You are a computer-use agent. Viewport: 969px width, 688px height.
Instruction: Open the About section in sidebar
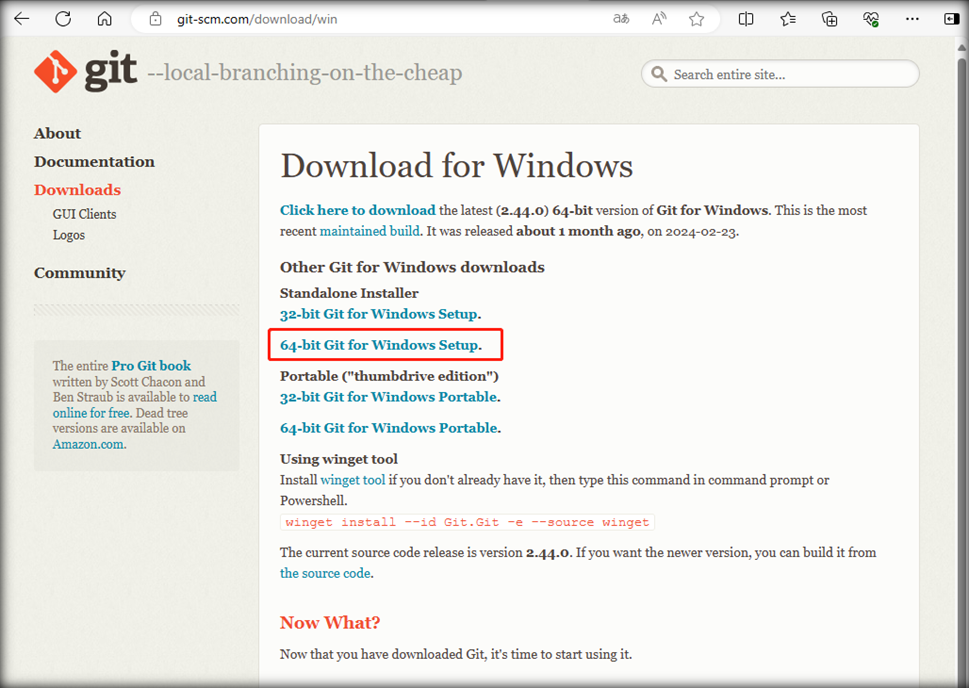coord(57,134)
